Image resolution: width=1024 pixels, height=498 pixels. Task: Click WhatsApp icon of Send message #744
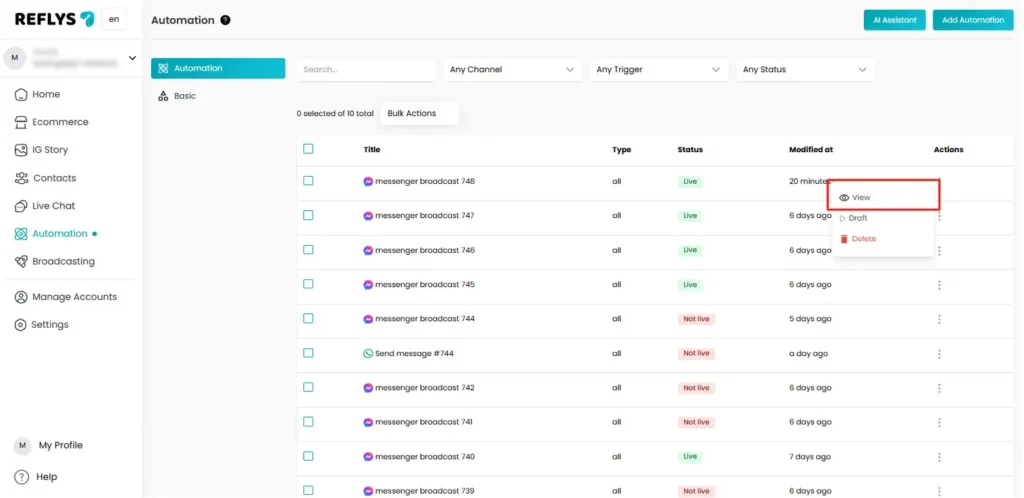(x=368, y=354)
